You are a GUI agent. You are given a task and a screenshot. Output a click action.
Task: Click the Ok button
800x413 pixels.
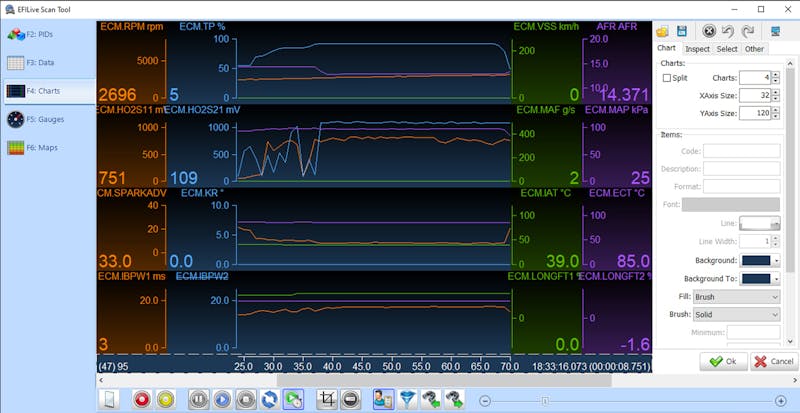click(x=722, y=361)
